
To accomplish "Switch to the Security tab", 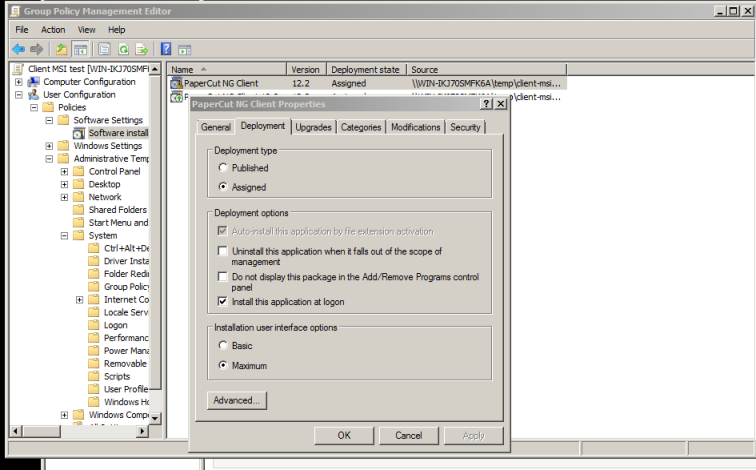I will coord(465,127).
